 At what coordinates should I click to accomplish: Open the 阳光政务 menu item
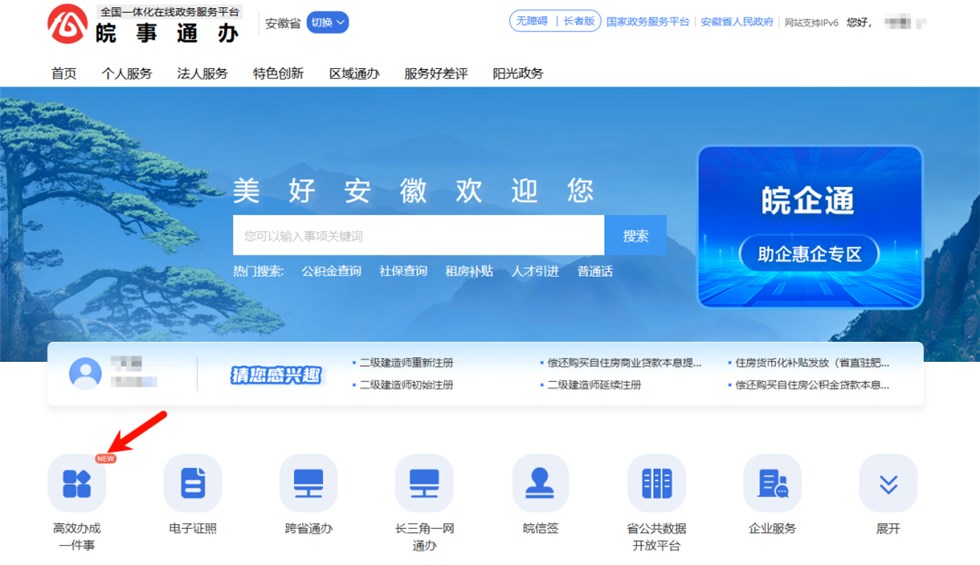click(518, 73)
